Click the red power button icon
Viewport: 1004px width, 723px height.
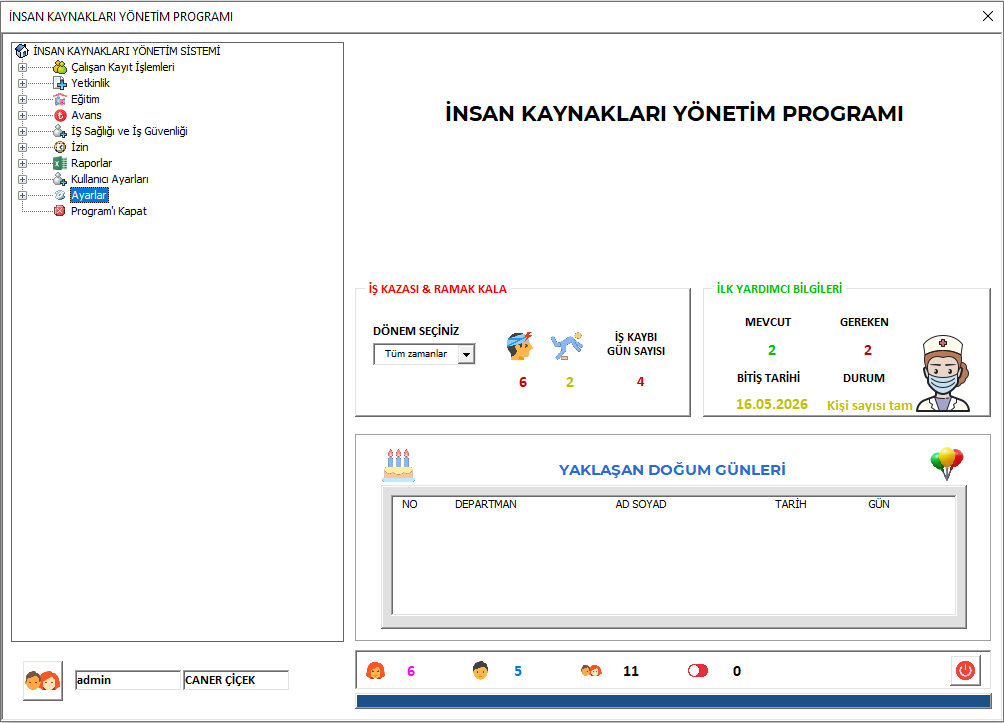click(x=965, y=670)
